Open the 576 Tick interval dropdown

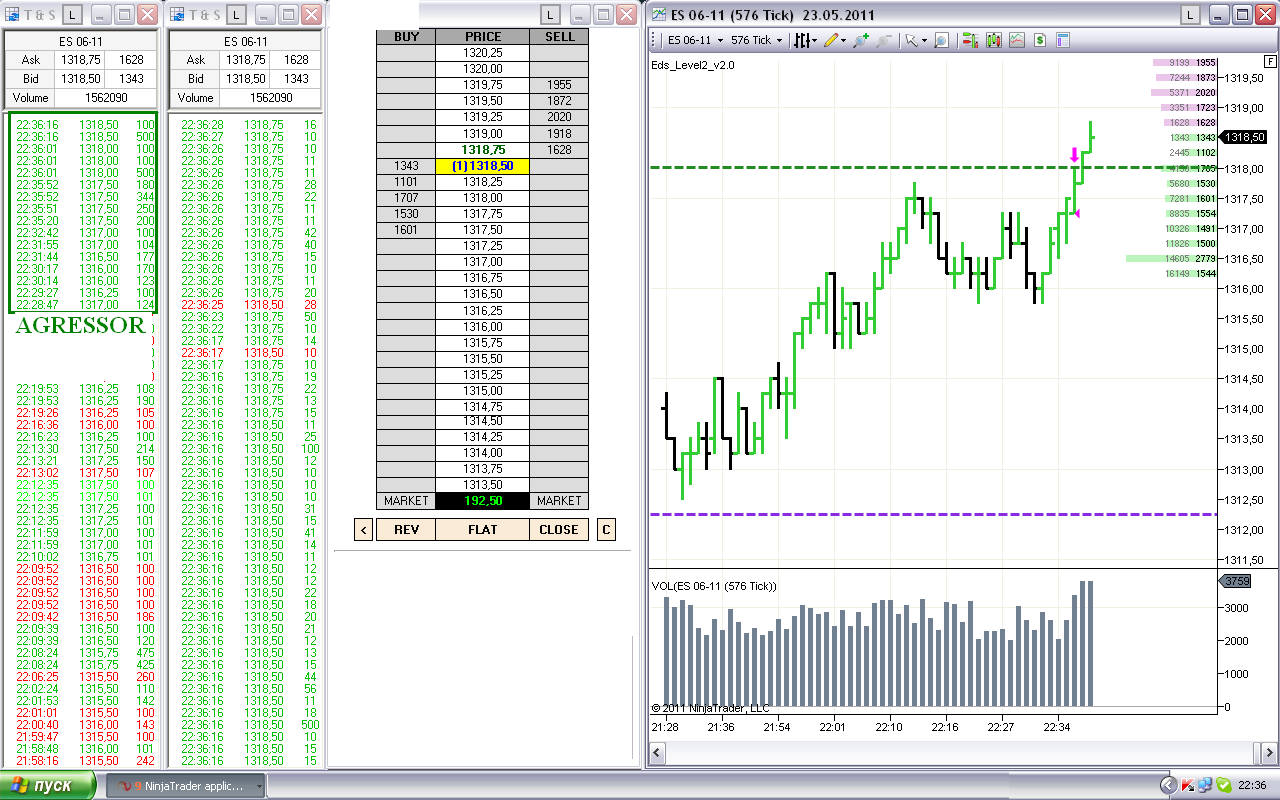pyautogui.click(x=756, y=40)
